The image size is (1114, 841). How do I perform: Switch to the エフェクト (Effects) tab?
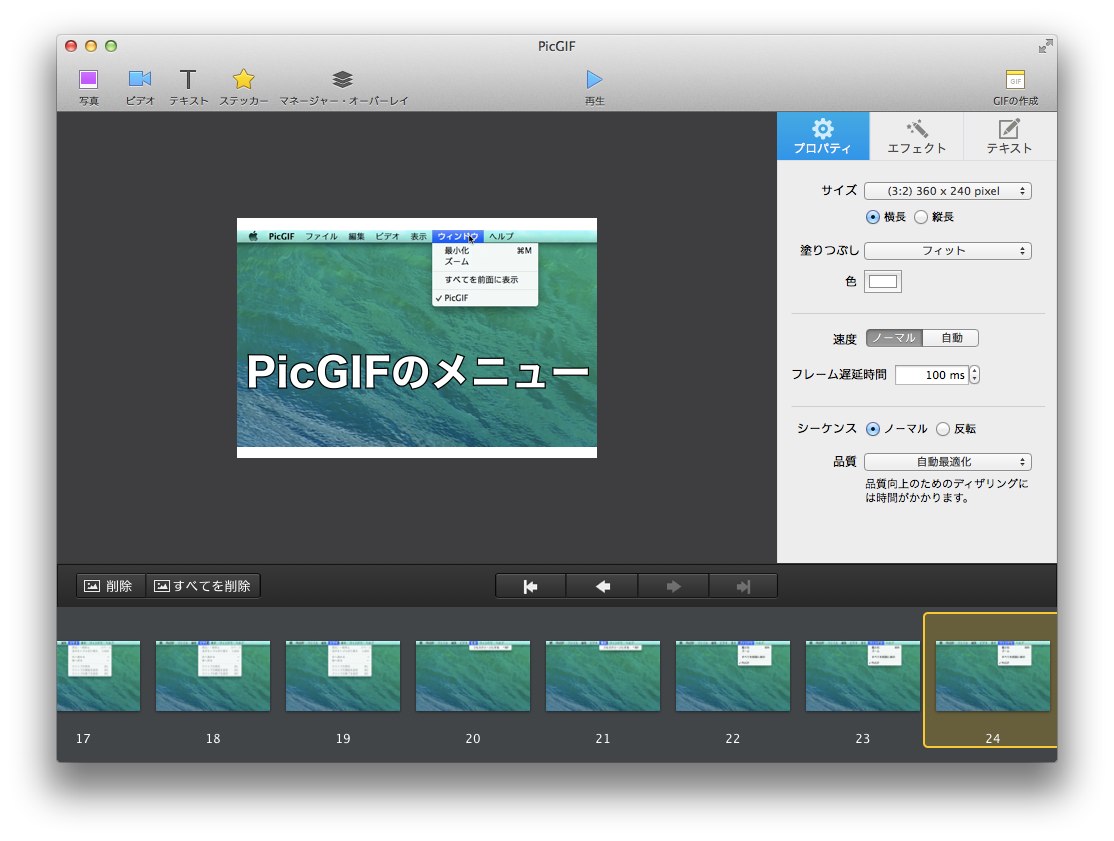pyautogui.click(x=916, y=137)
